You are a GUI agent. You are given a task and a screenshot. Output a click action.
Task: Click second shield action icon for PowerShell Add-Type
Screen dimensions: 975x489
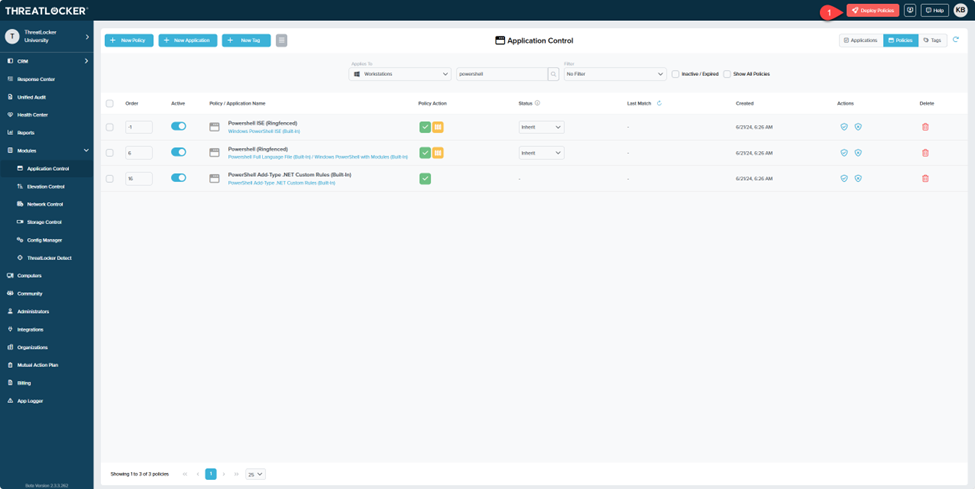(x=858, y=178)
